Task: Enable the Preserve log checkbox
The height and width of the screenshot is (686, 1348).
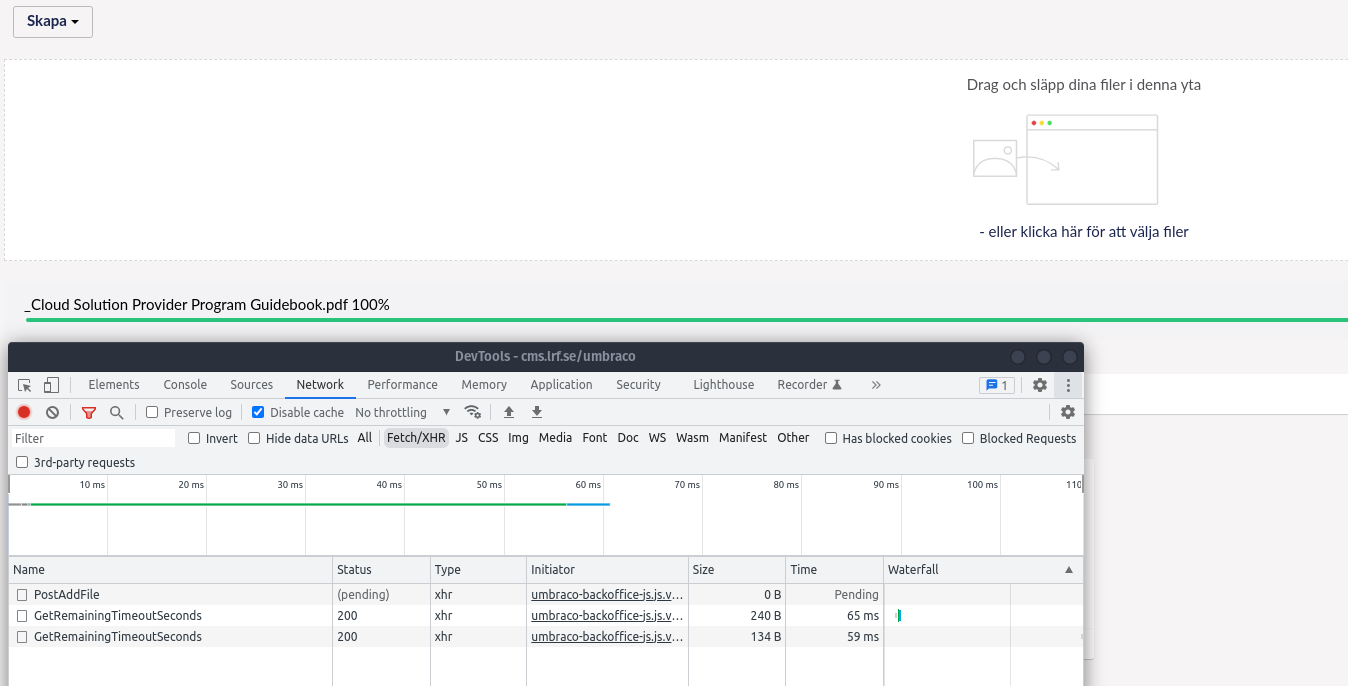Action: point(151,411)
